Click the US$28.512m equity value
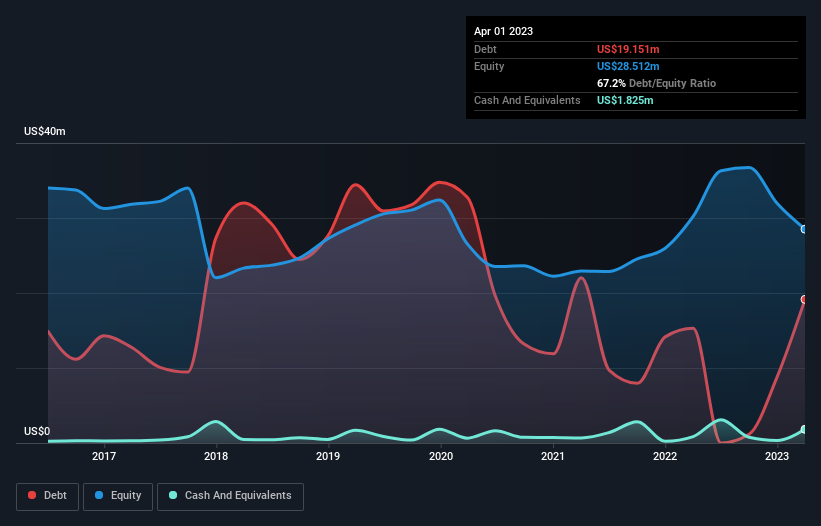The height and width of the screenshot is (526, 821). point(628,66)
